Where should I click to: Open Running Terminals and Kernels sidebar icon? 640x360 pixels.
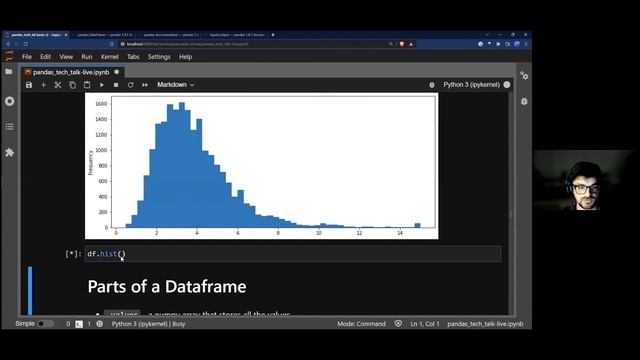(9, 101)
